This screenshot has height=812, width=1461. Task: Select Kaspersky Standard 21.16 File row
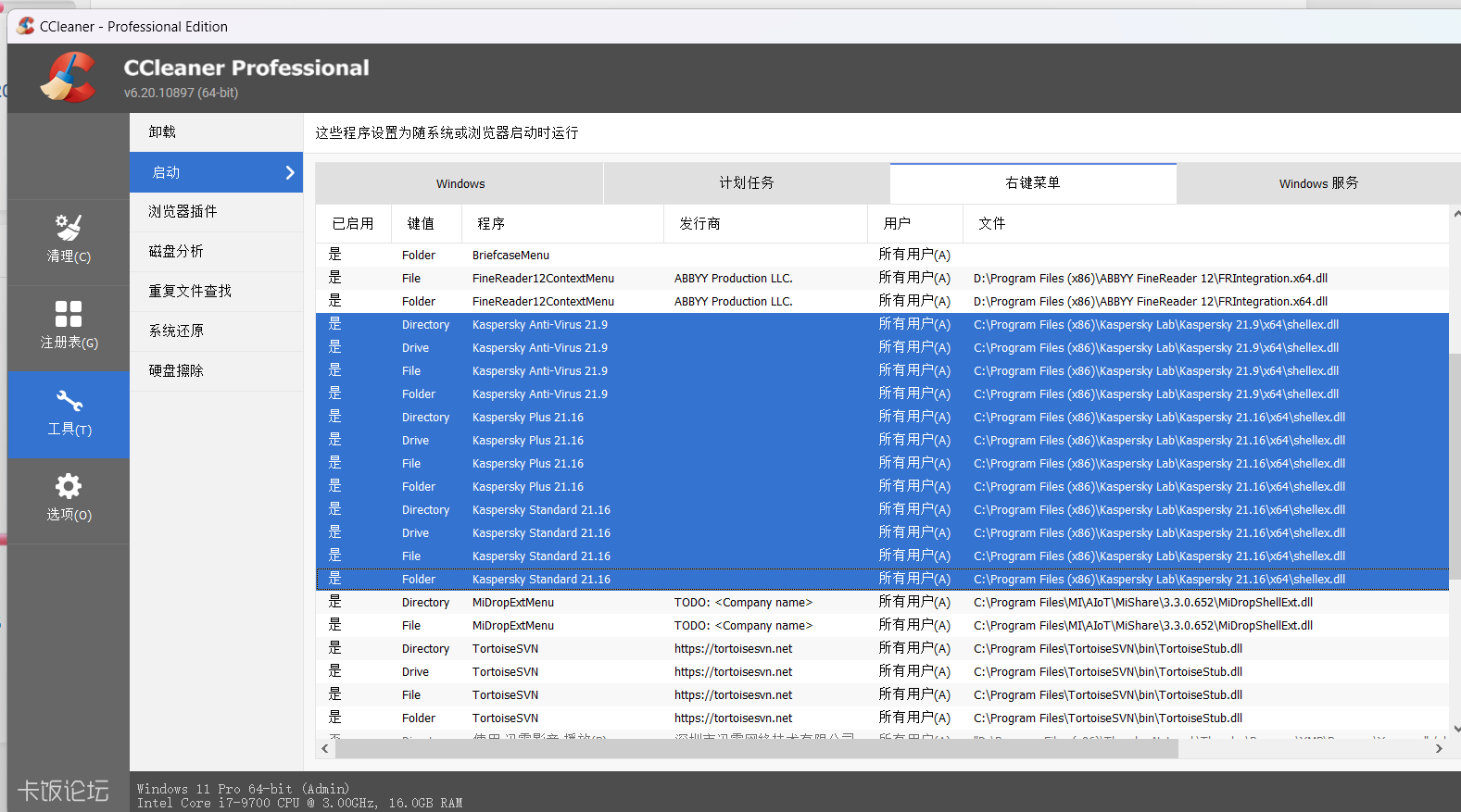coord(882,556)
